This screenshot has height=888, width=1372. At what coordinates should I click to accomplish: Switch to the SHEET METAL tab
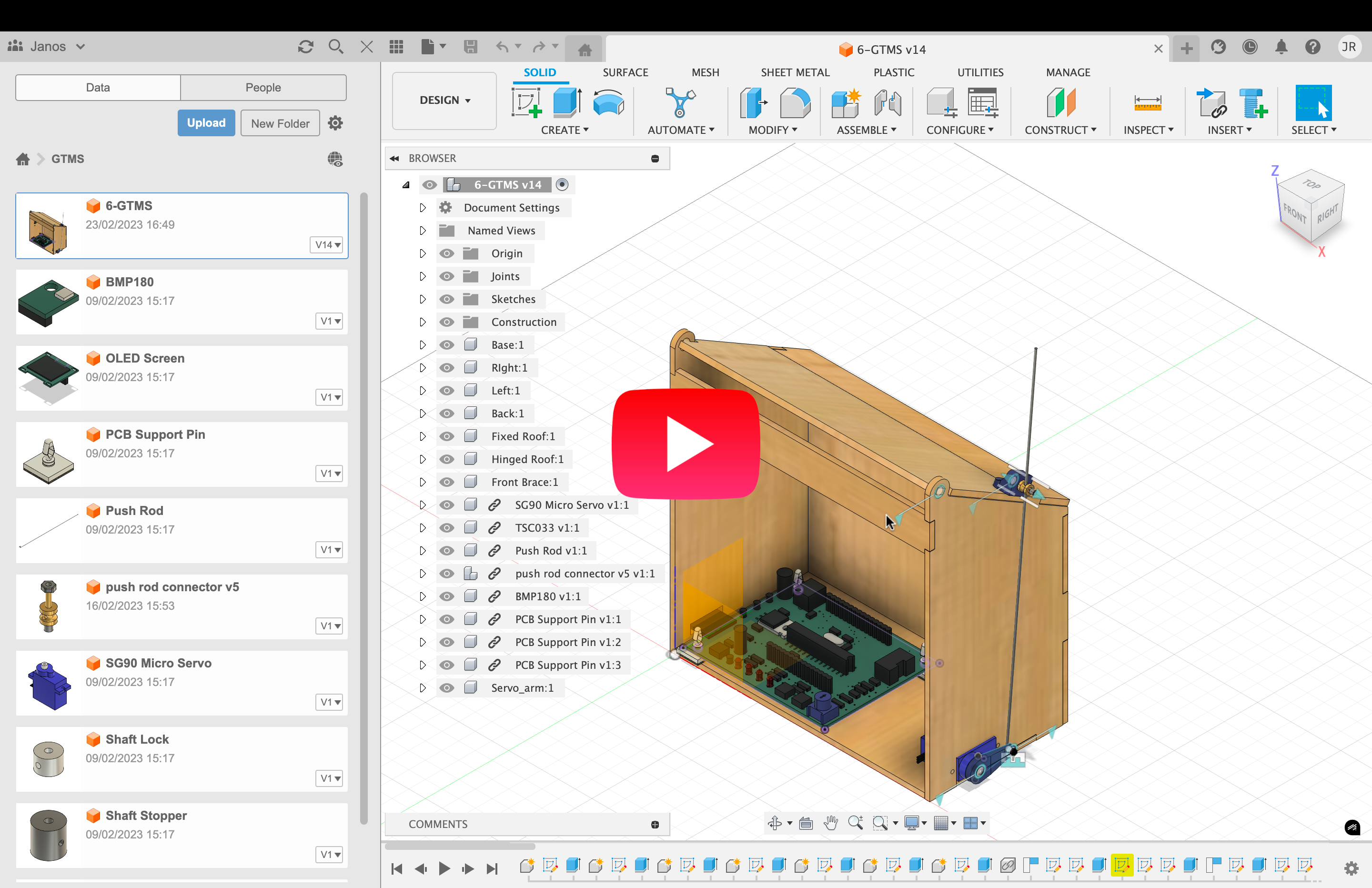(795, 72)
